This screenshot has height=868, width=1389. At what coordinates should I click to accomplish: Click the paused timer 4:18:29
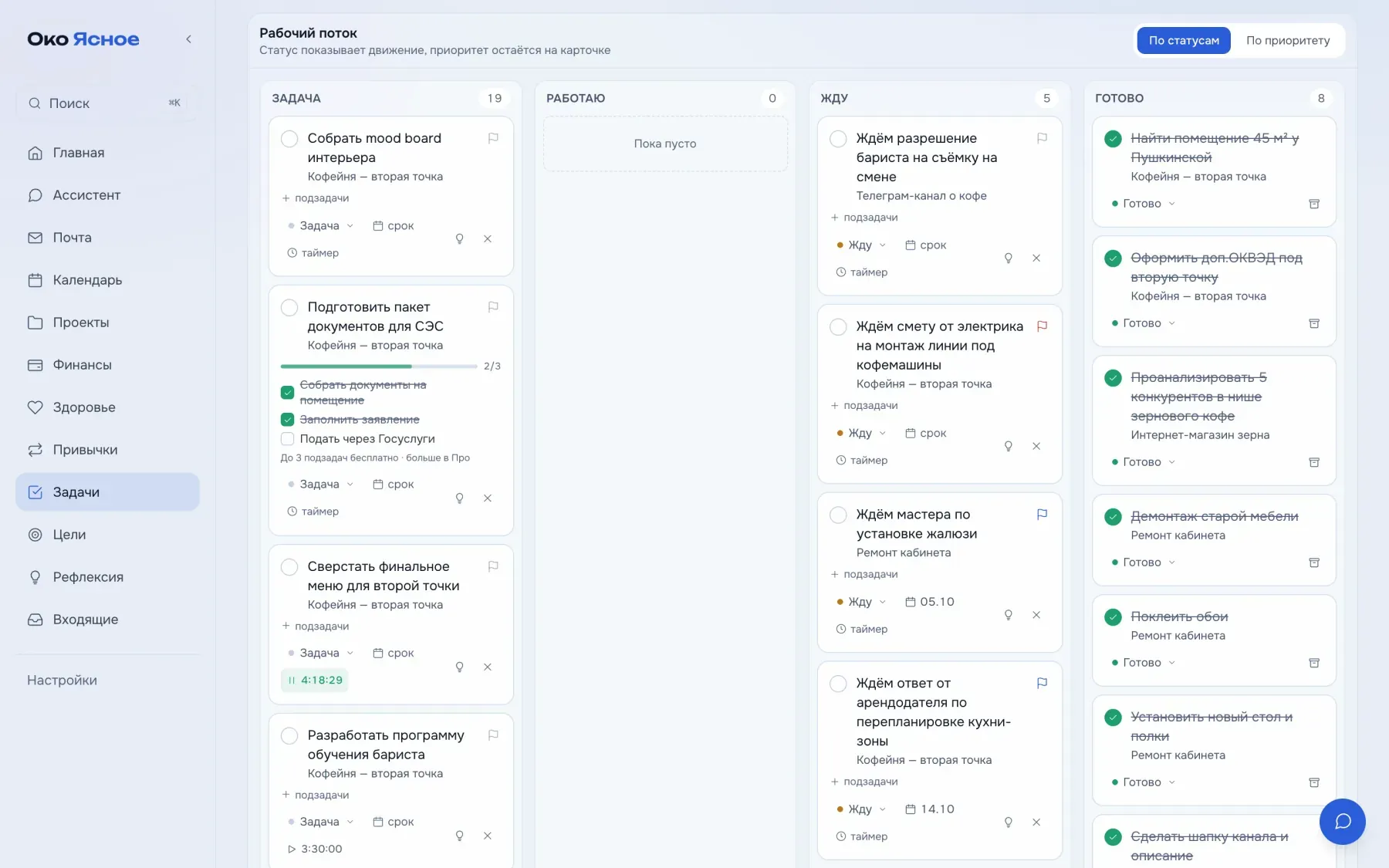[315, 681]
